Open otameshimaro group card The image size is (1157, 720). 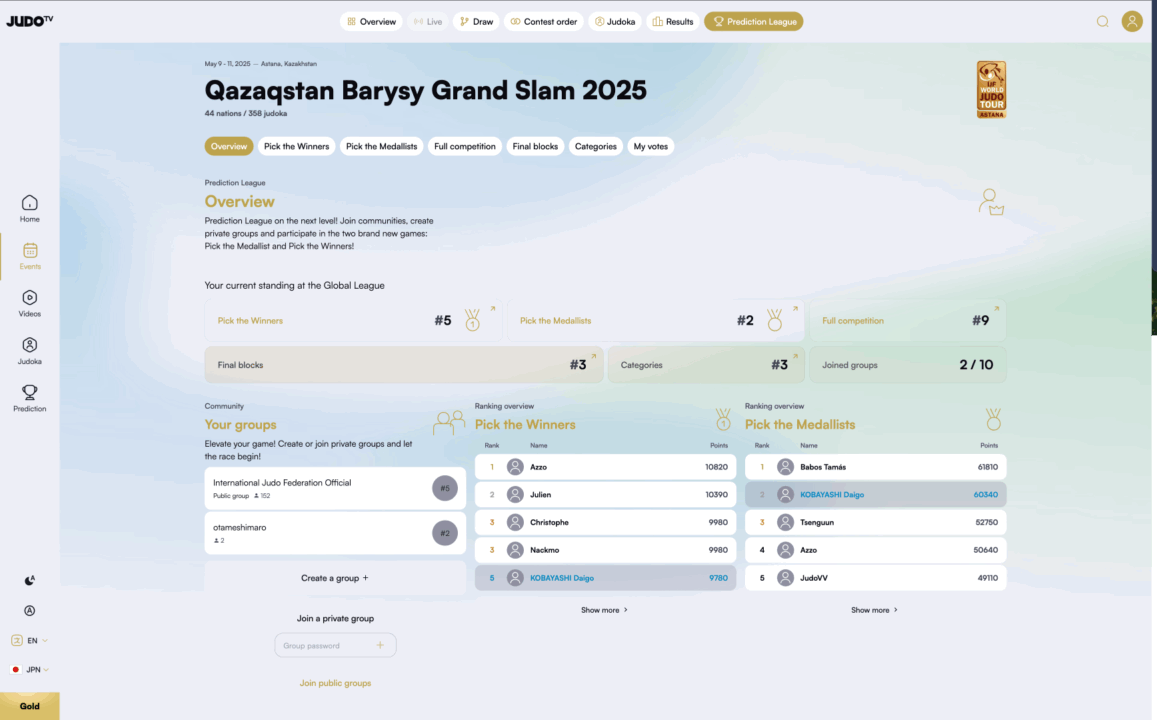click(x=335, y=533)
